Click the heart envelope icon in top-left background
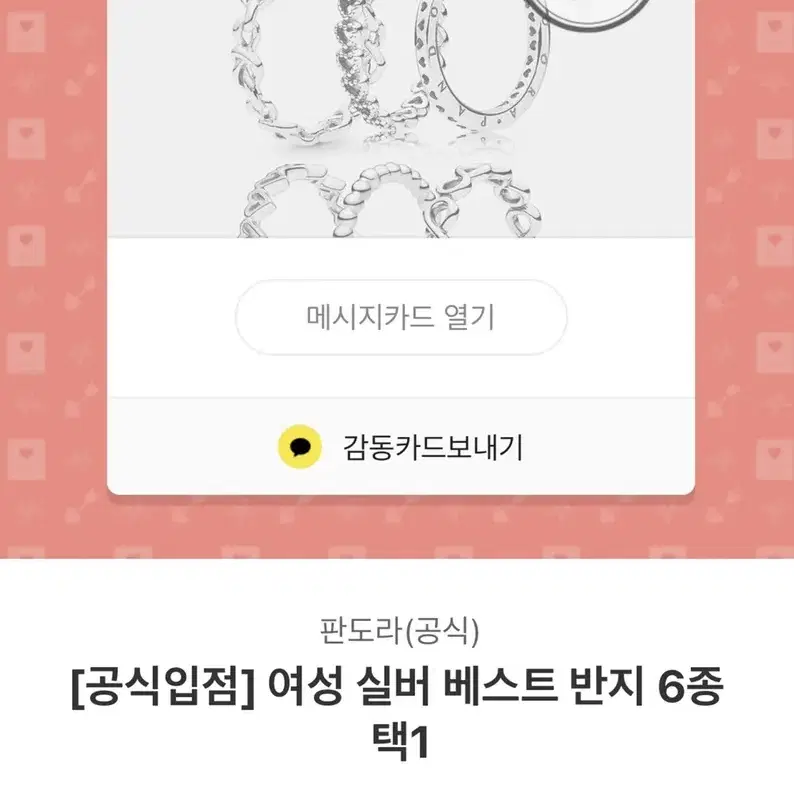 (26, 32)
